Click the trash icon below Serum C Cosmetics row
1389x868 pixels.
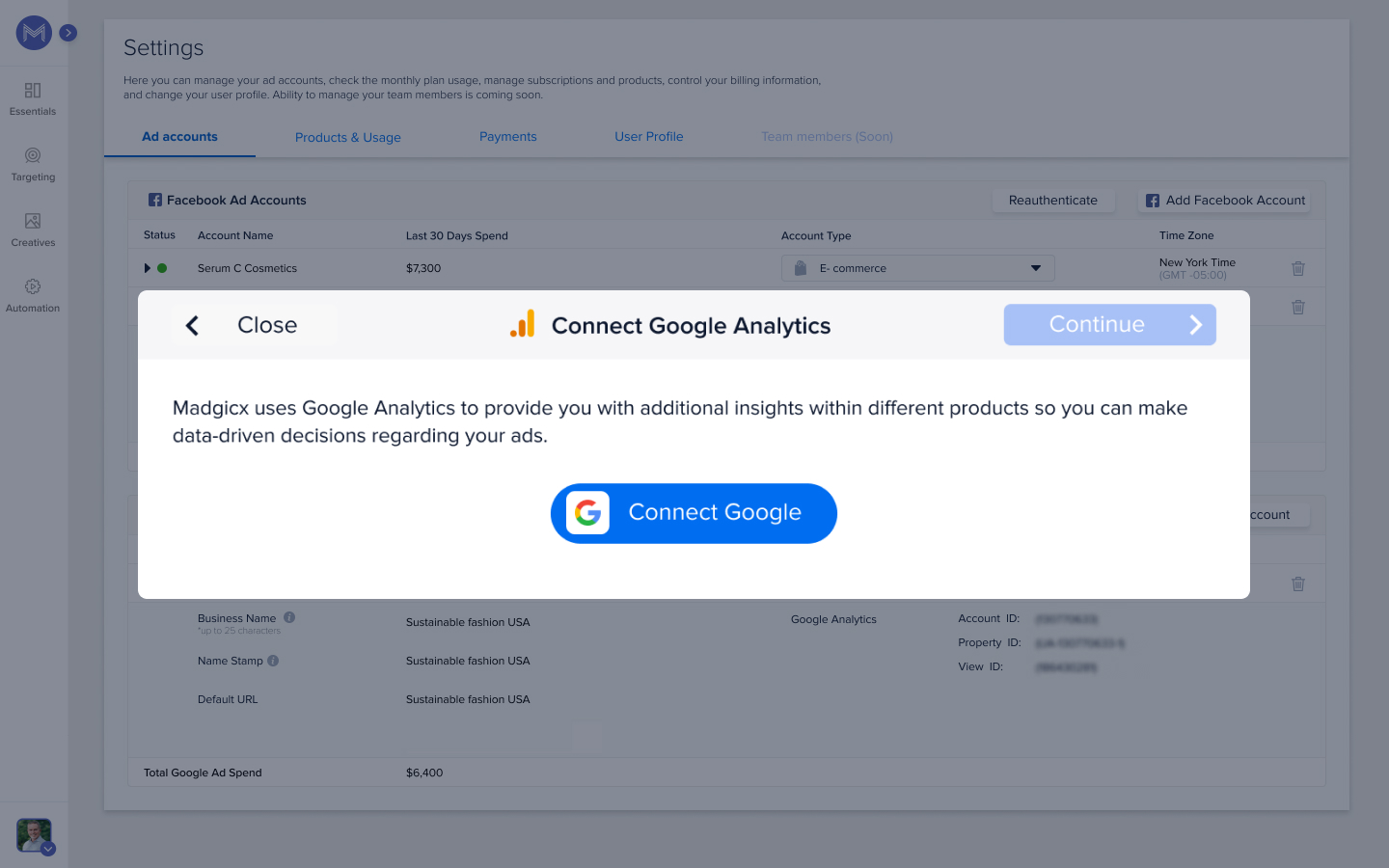tap(1298, 307)
